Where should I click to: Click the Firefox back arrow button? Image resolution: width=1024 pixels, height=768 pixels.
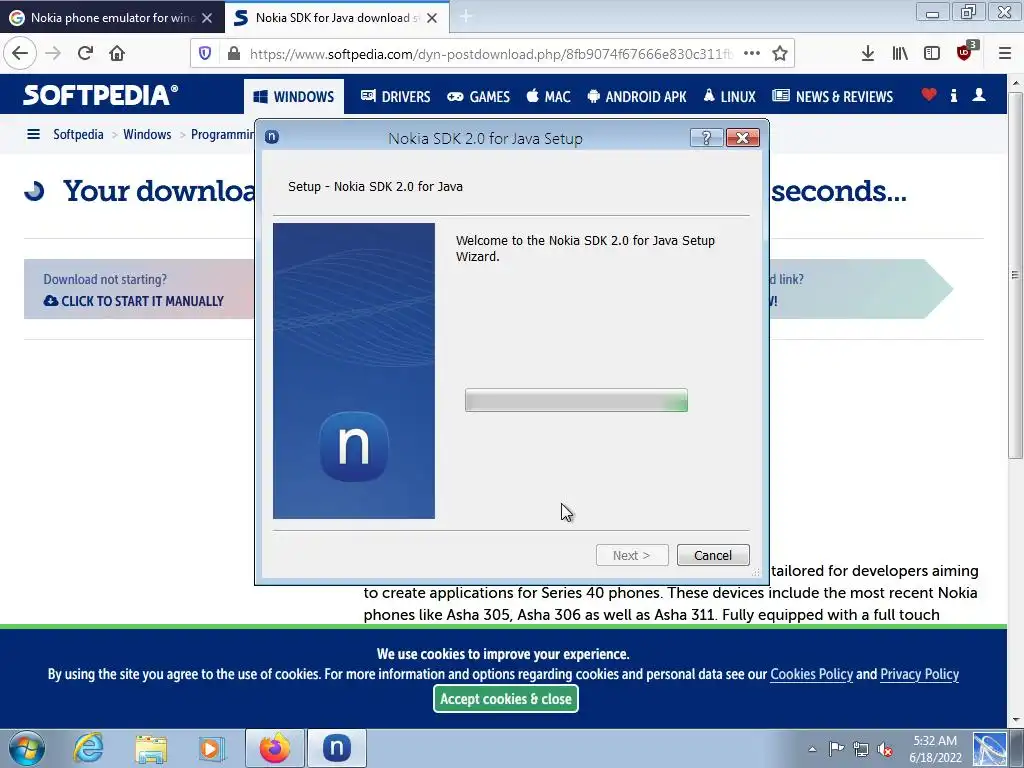(20, 54)
